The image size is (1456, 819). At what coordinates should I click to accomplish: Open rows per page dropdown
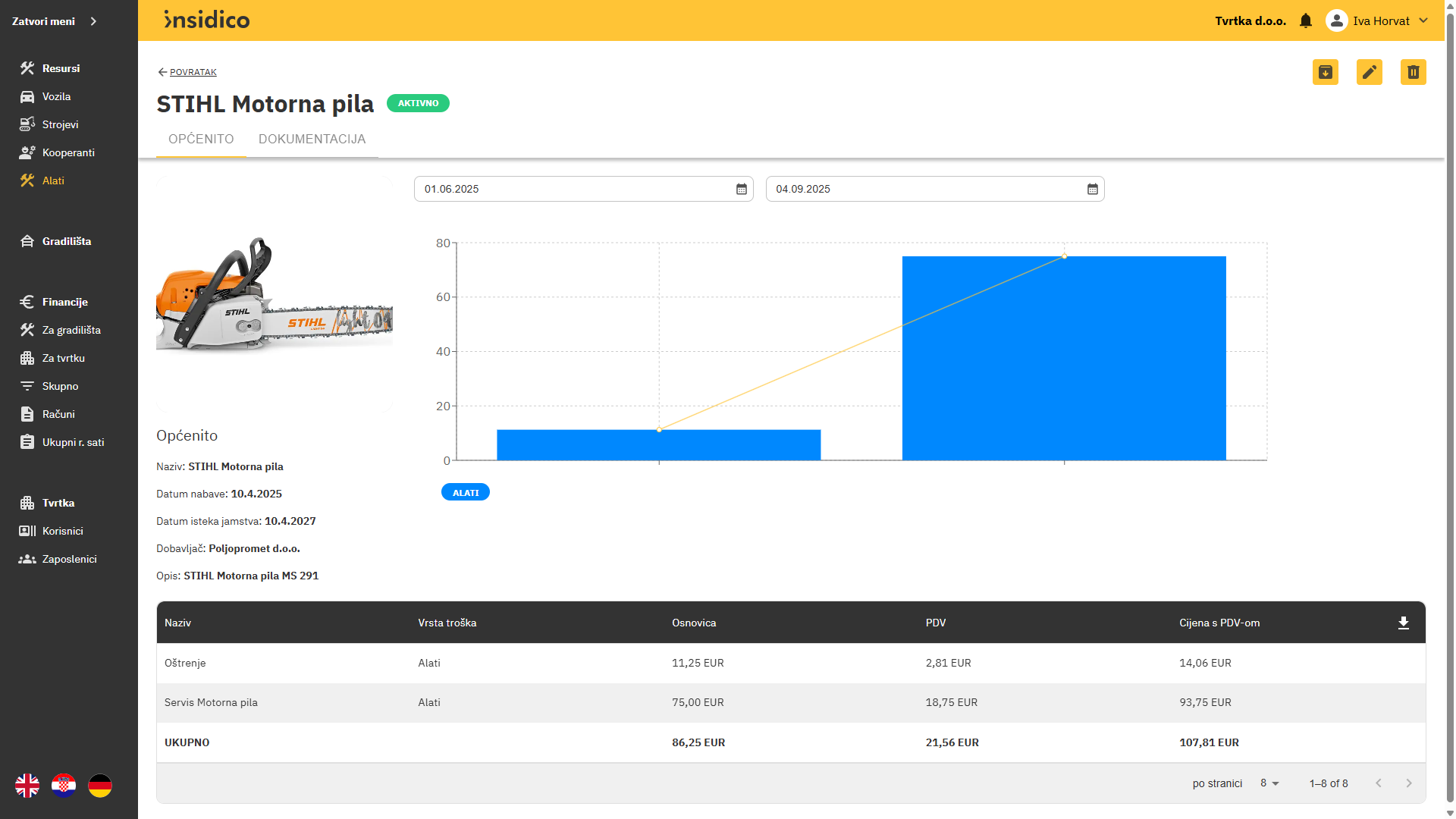(1269, 783)
